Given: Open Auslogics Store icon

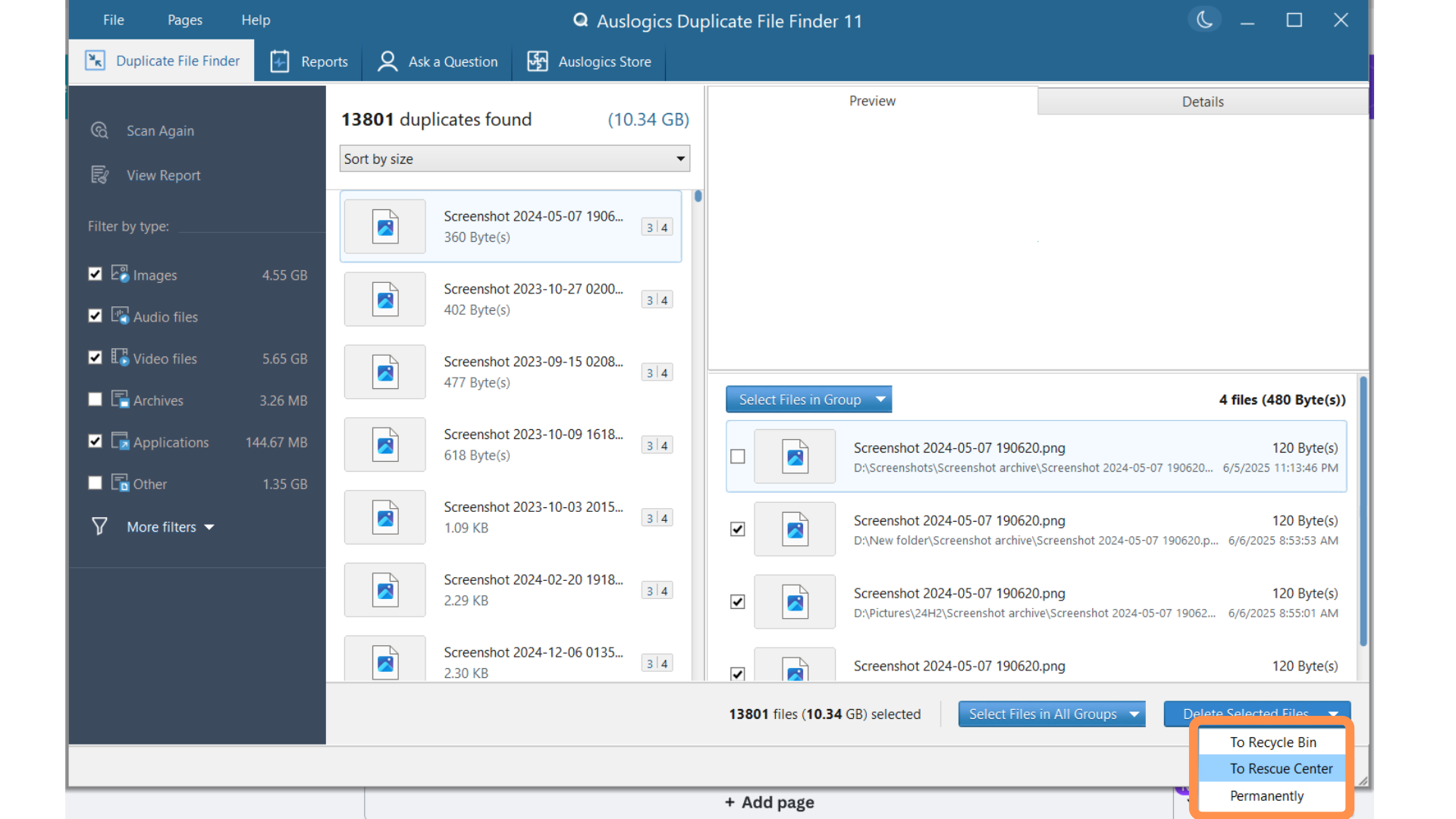Looking at the screenshot, I should [538, 61].
